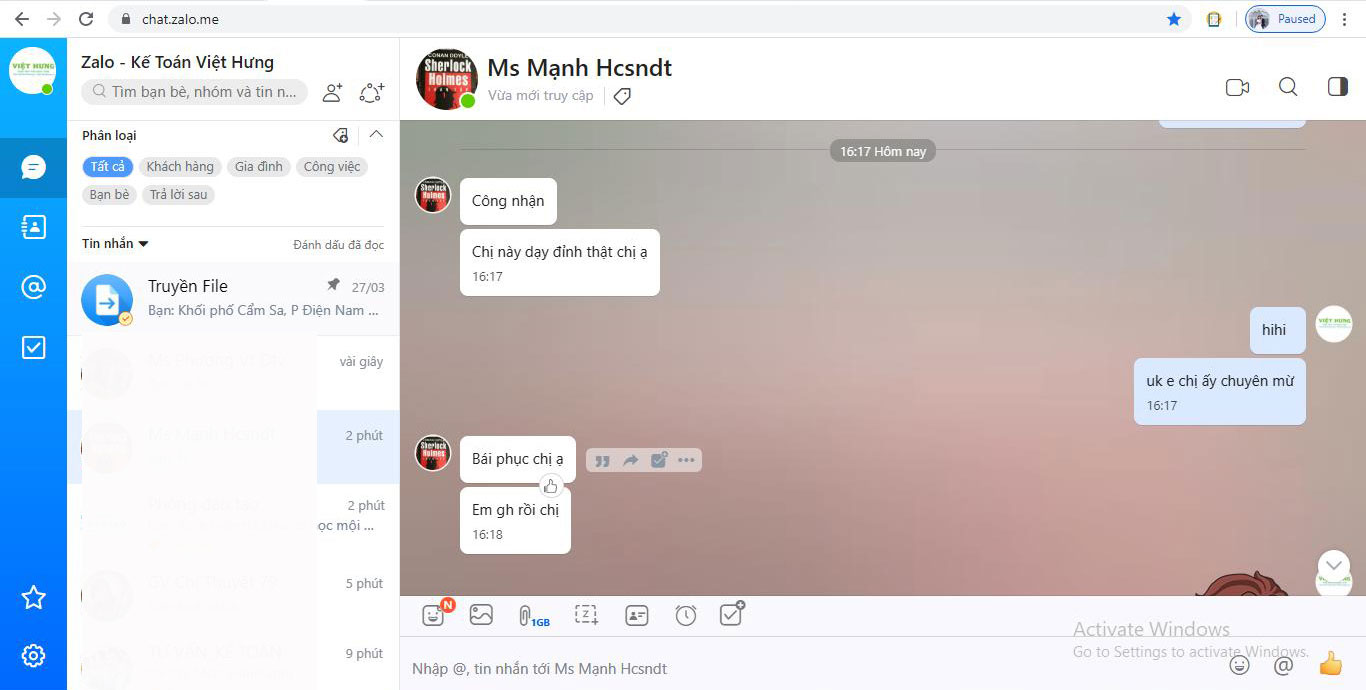Viewport: 1366px width, 690px height.
Task: Search messages in this conversation
Action: tap(1288, 88)
